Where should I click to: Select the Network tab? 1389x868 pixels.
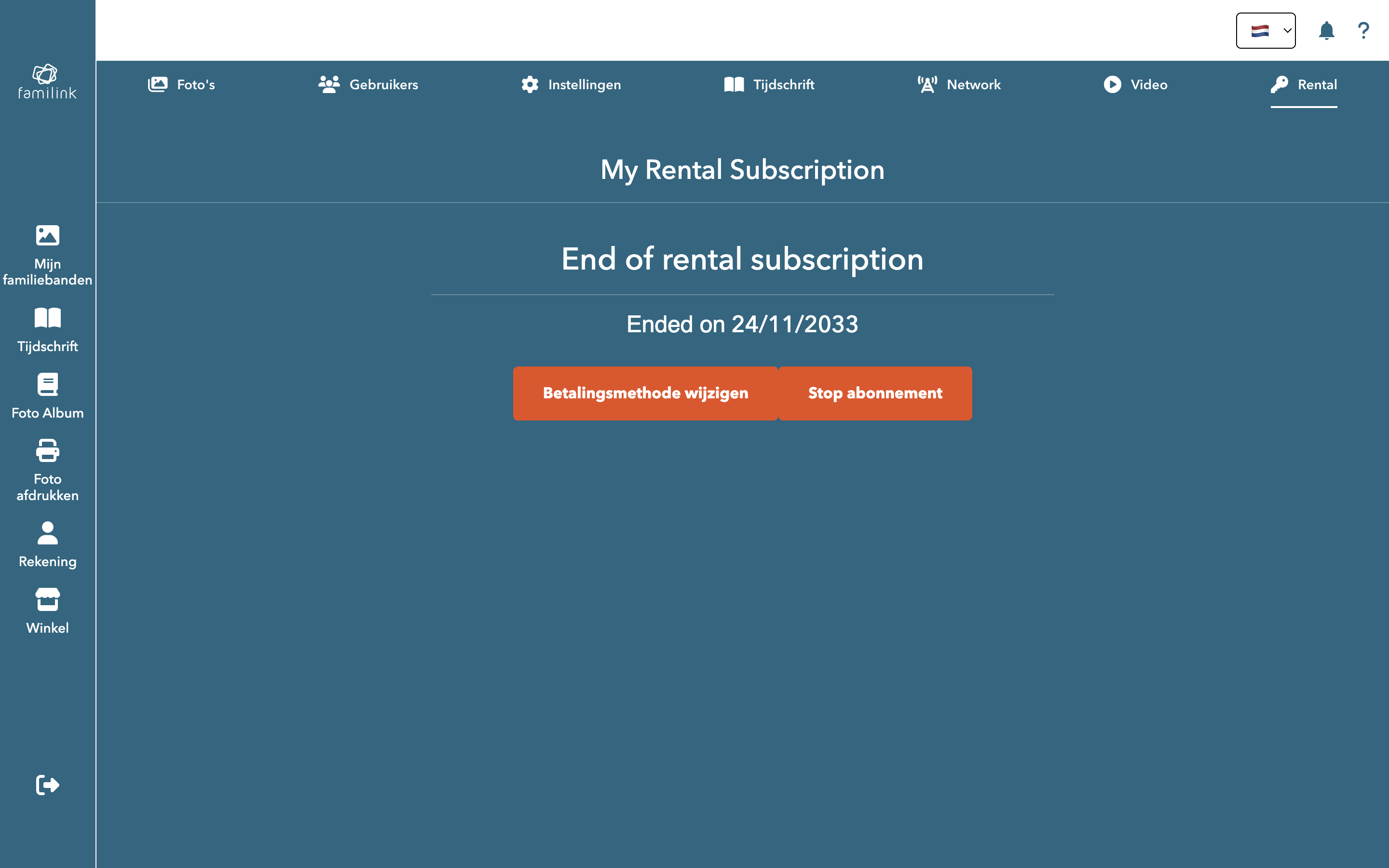(958, 84)
